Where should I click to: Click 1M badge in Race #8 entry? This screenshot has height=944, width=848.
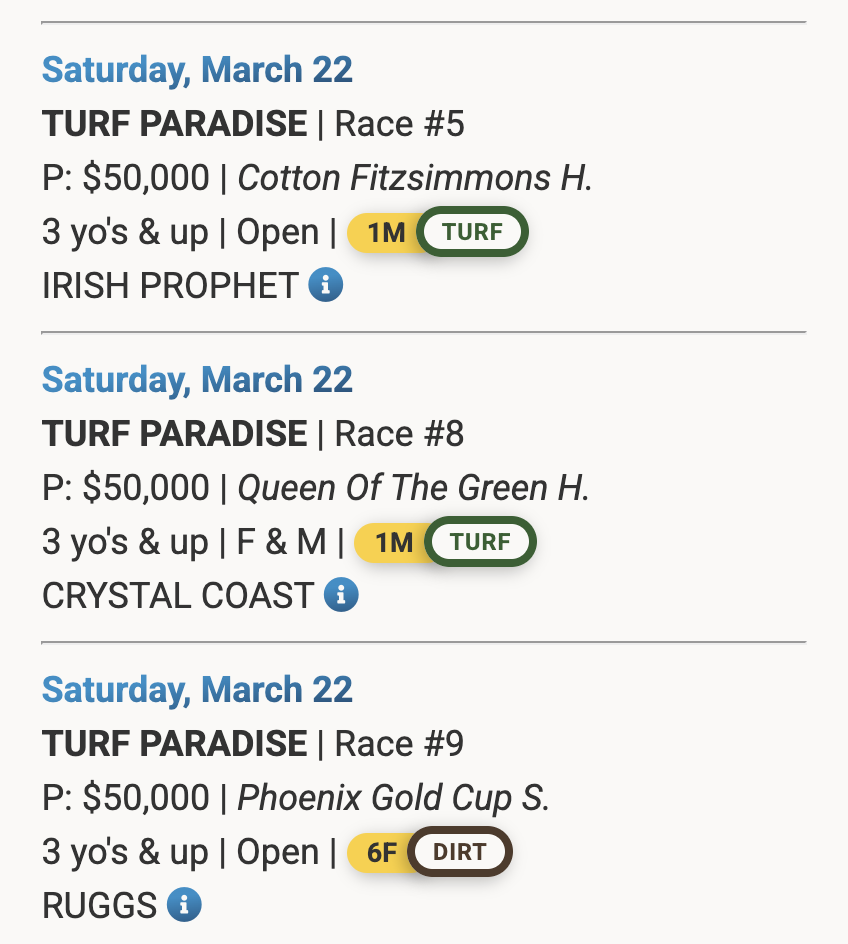[x=392, y=543]
